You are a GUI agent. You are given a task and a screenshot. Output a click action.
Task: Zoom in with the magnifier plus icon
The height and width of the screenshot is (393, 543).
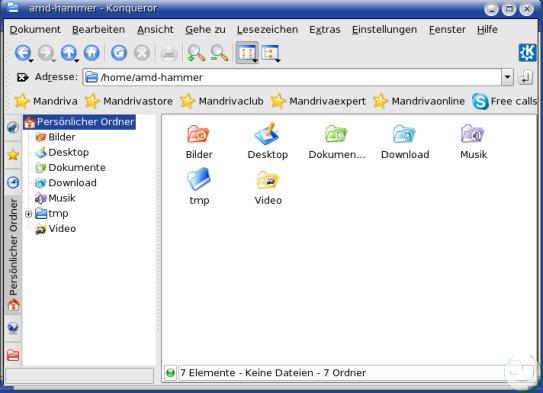[196, 53]
